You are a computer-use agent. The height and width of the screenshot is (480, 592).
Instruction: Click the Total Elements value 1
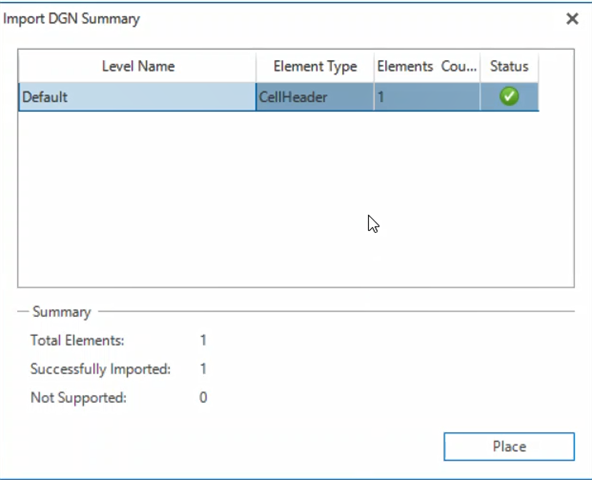click(203, 340)
